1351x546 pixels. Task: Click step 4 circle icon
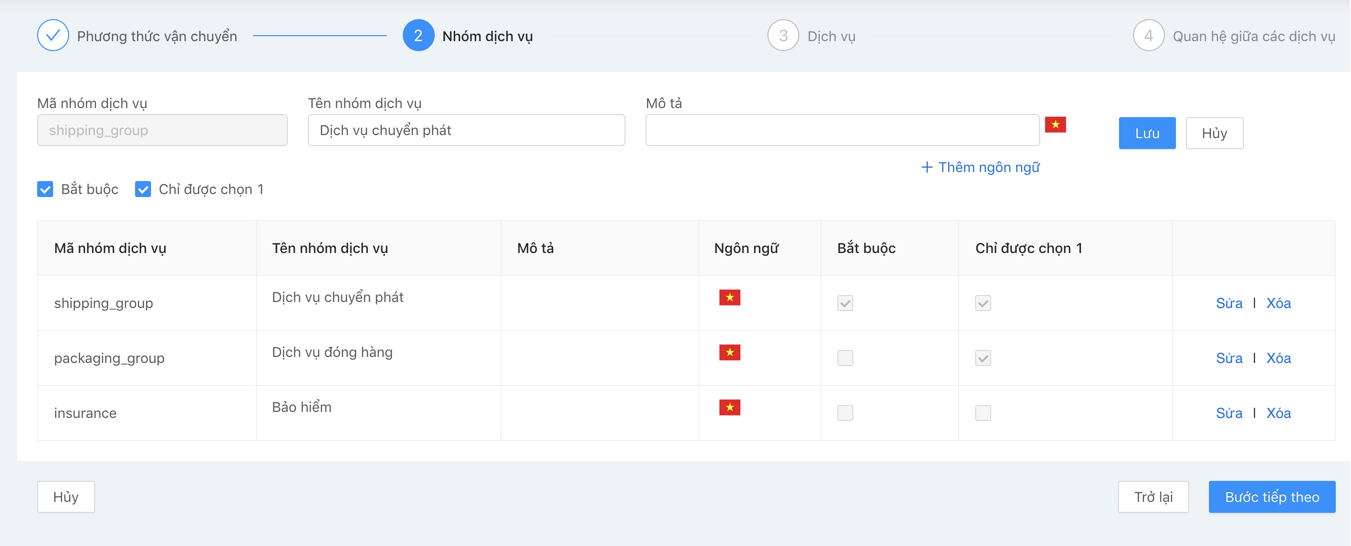(1148, 36)
